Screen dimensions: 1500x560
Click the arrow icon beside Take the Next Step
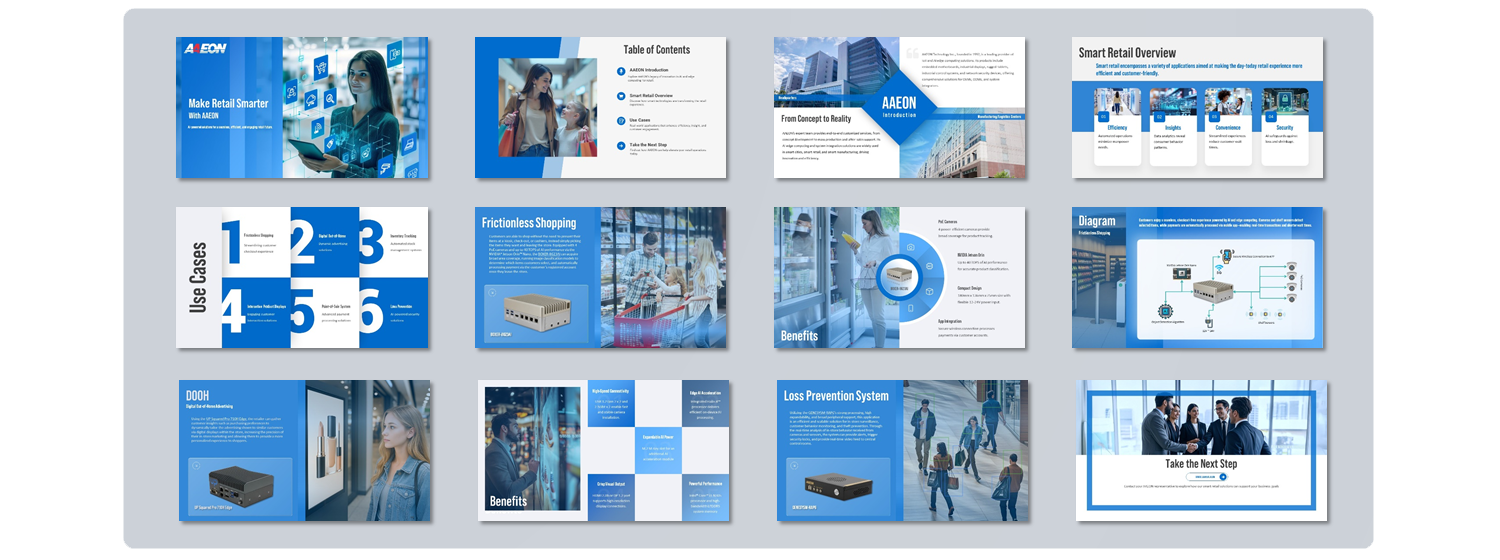[621, 146]
